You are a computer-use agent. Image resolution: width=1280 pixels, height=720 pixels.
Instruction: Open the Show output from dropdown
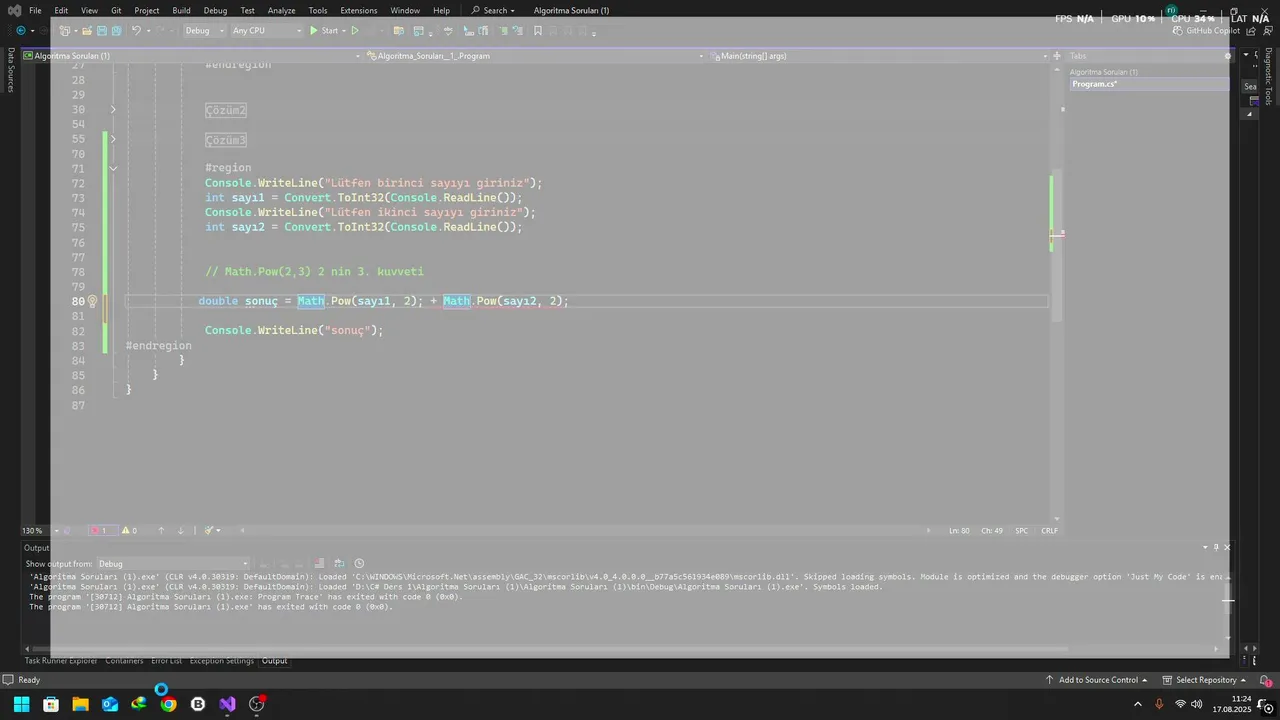tap(172, 564)
